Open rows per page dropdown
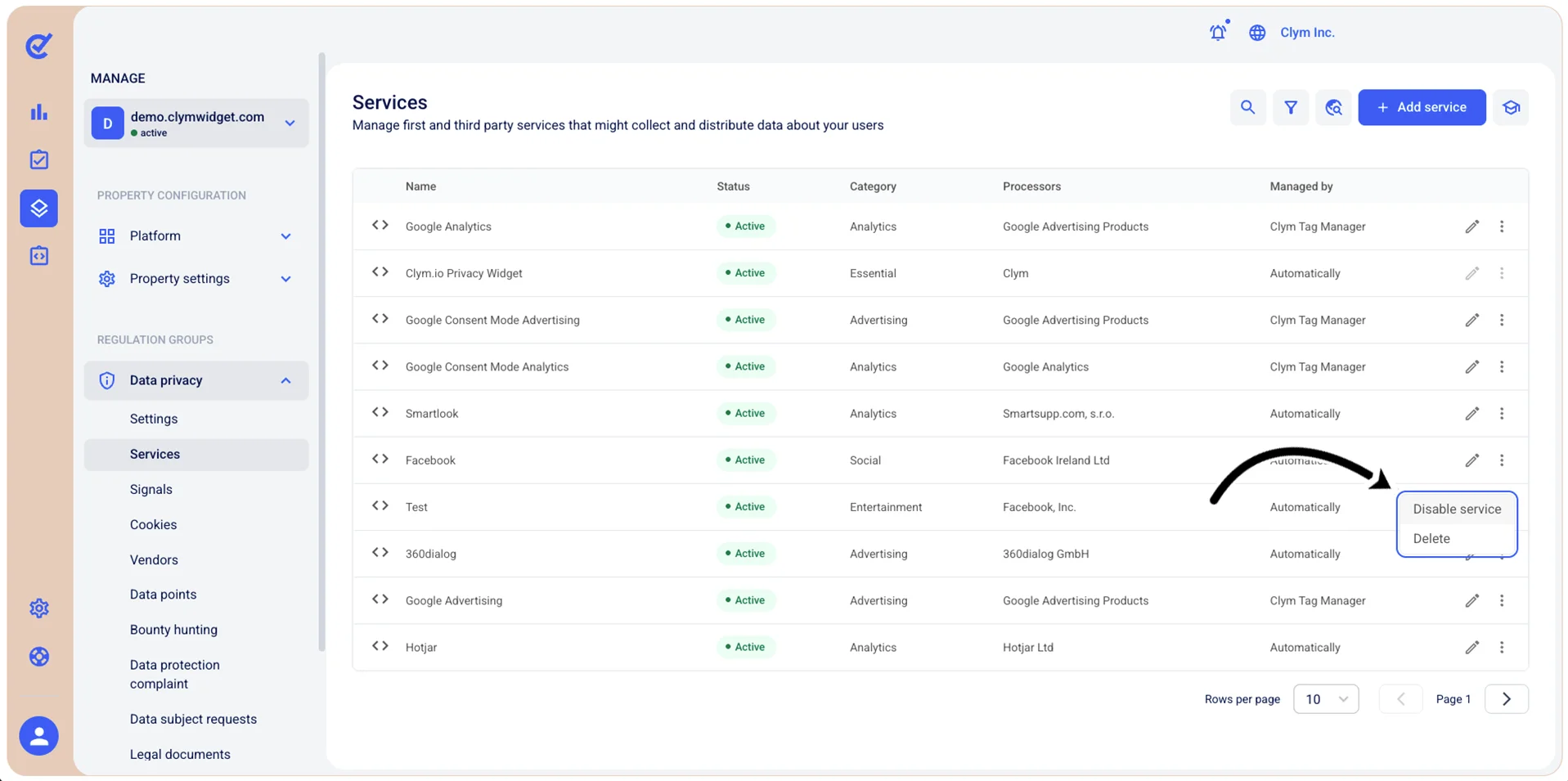 [1326, 699]
